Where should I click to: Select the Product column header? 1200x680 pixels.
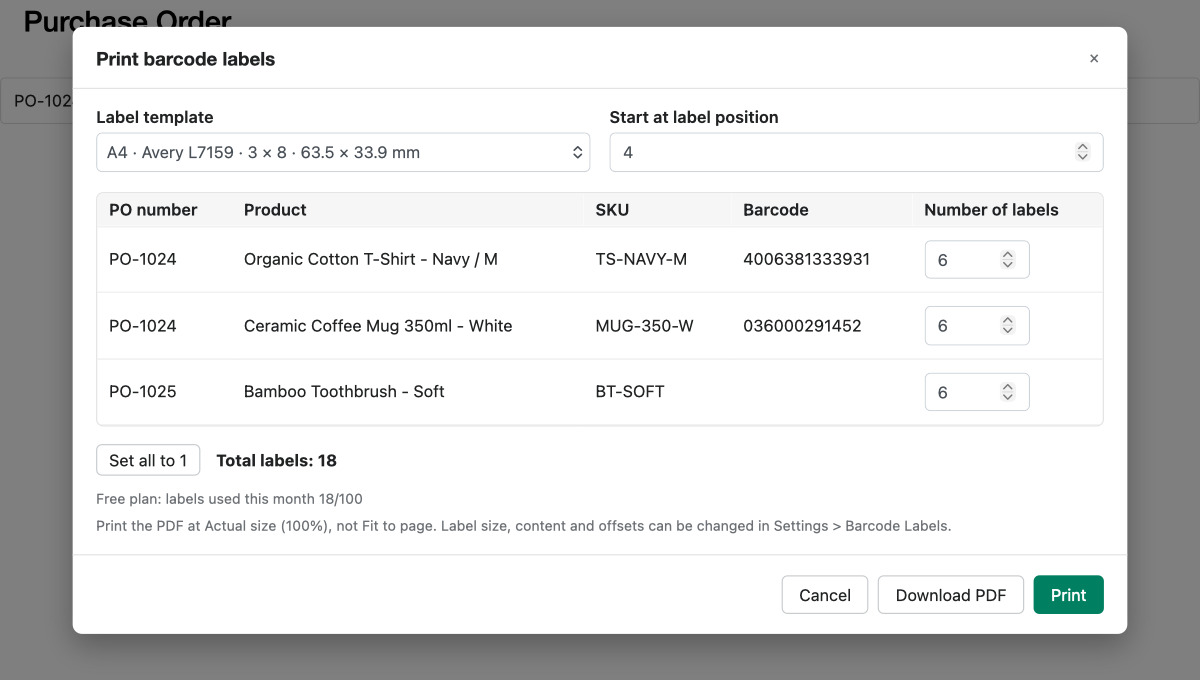click(275, 210)
